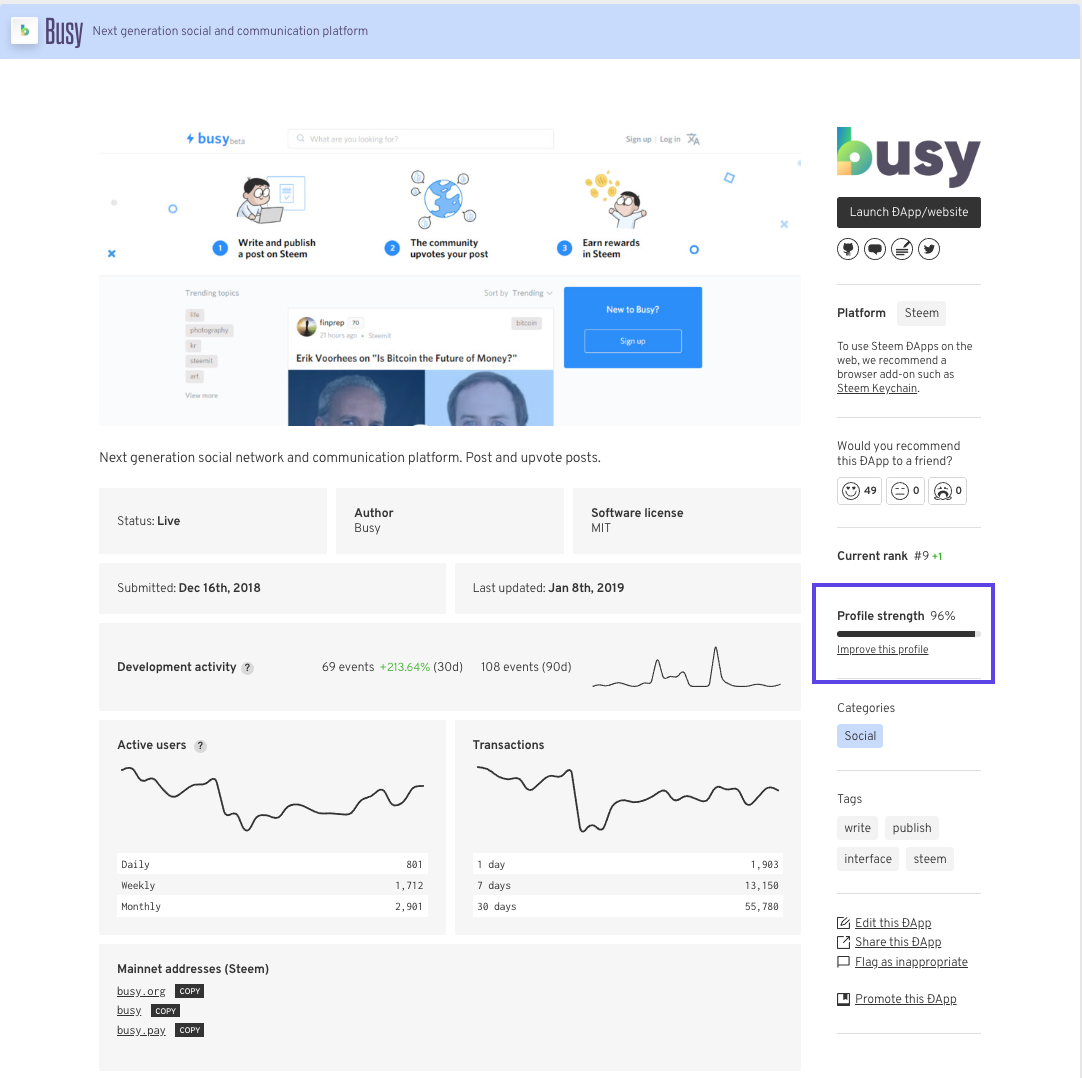The height and width of the screenshot is (1078, 1082).
Task: Open the busy.pay address link
Action: [x=141, y=1030]
